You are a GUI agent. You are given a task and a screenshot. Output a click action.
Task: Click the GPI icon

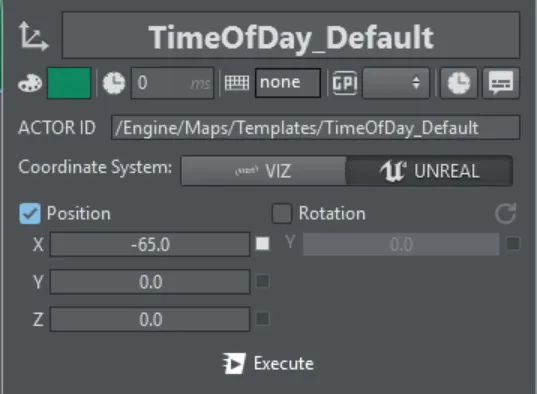[x=345, y=83]
